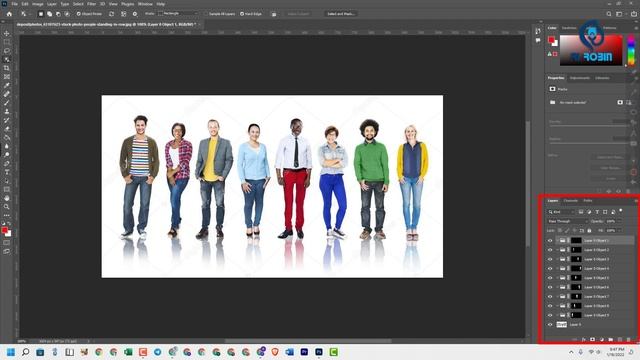640x360 pixels.
Task: Select the Rectangle shape tool
Action: coord(7,189)
